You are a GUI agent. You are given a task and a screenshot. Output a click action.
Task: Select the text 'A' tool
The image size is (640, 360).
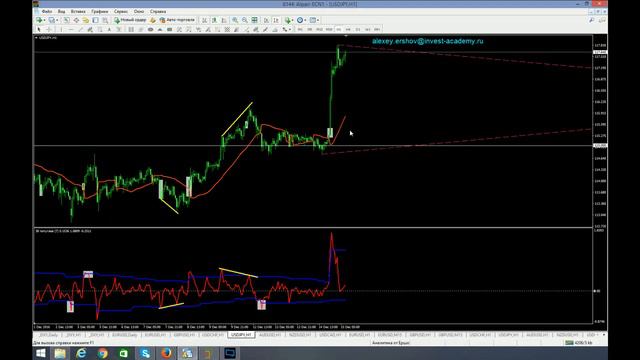click(109, 29)
